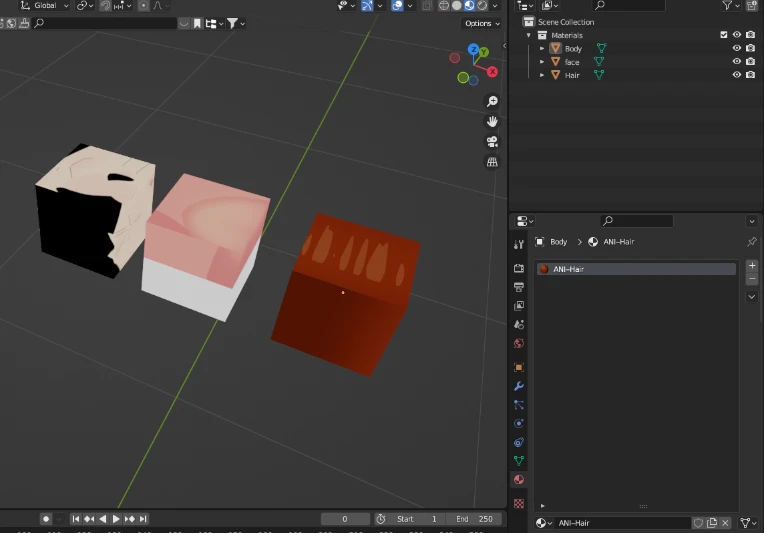Disable Hair render camera icon
Screen dimensions: 764x533
pos(750,75)
